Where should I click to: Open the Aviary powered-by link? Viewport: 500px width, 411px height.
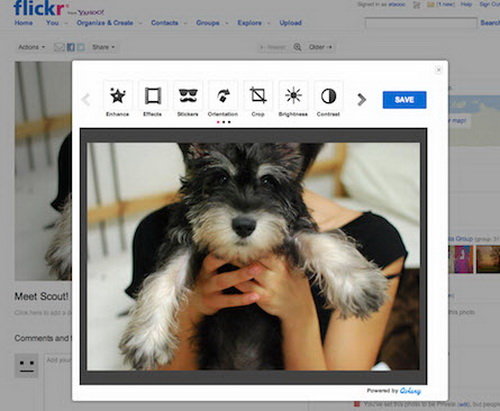410,391
